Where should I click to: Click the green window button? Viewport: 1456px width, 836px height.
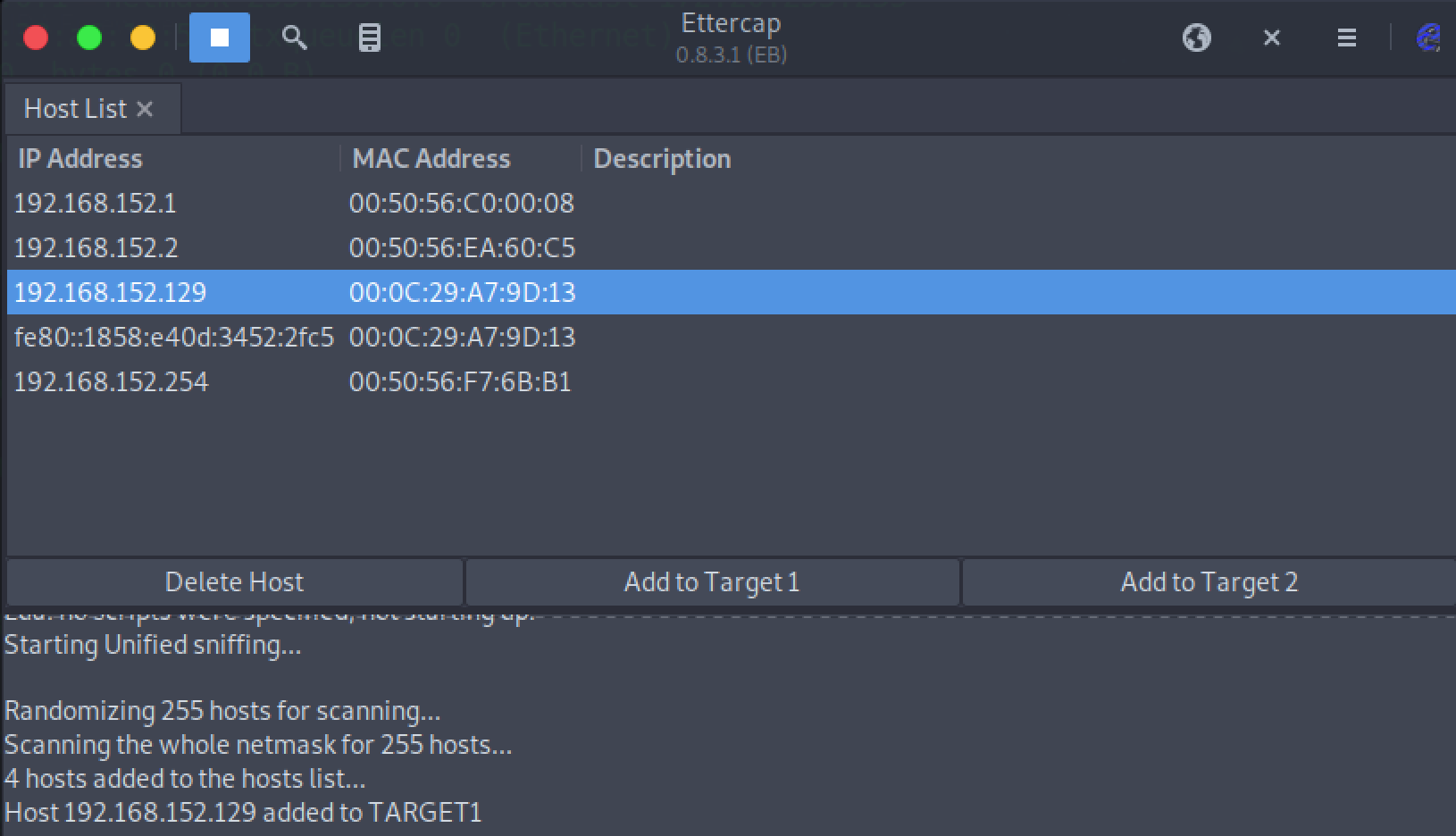(x=89, y=38)
